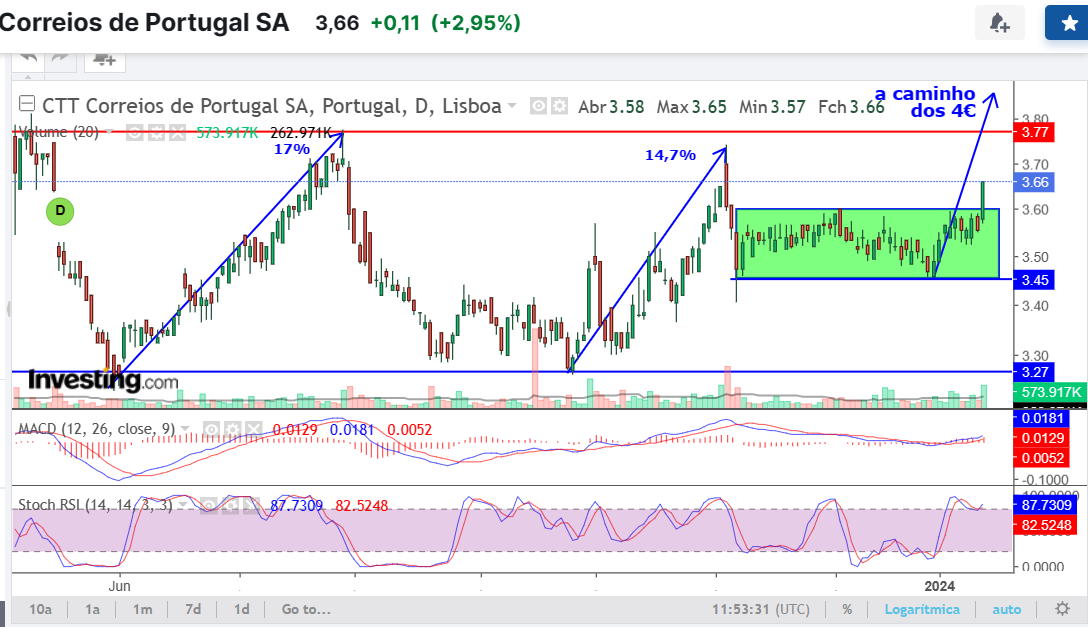Click the MACD 0.0052 axis label
This screenshot has width=1088, height=627.
(1042, 458)
